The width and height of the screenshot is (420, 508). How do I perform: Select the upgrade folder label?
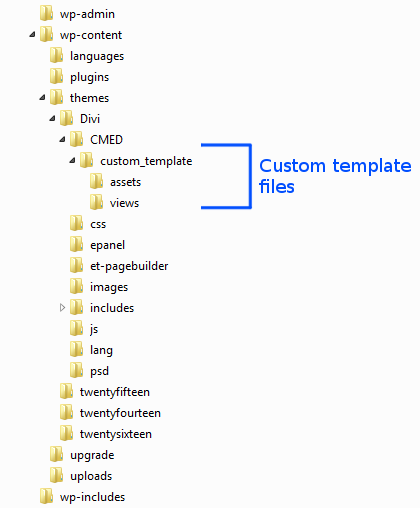(92, 455)
